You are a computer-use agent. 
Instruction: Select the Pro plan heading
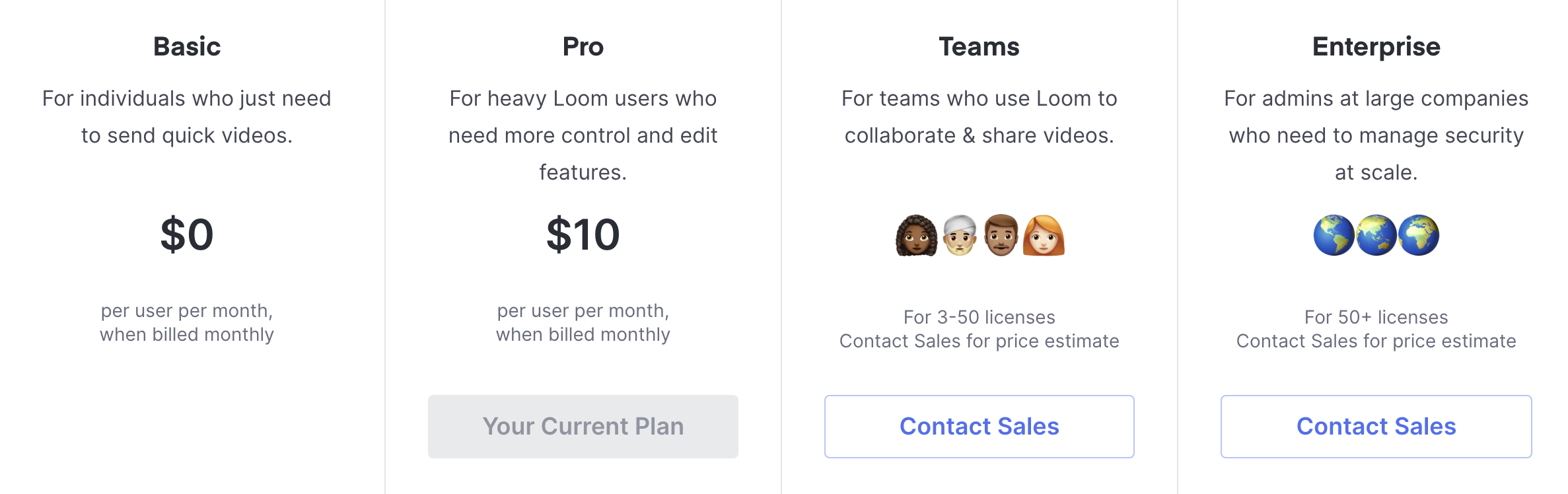coord(583,47)
